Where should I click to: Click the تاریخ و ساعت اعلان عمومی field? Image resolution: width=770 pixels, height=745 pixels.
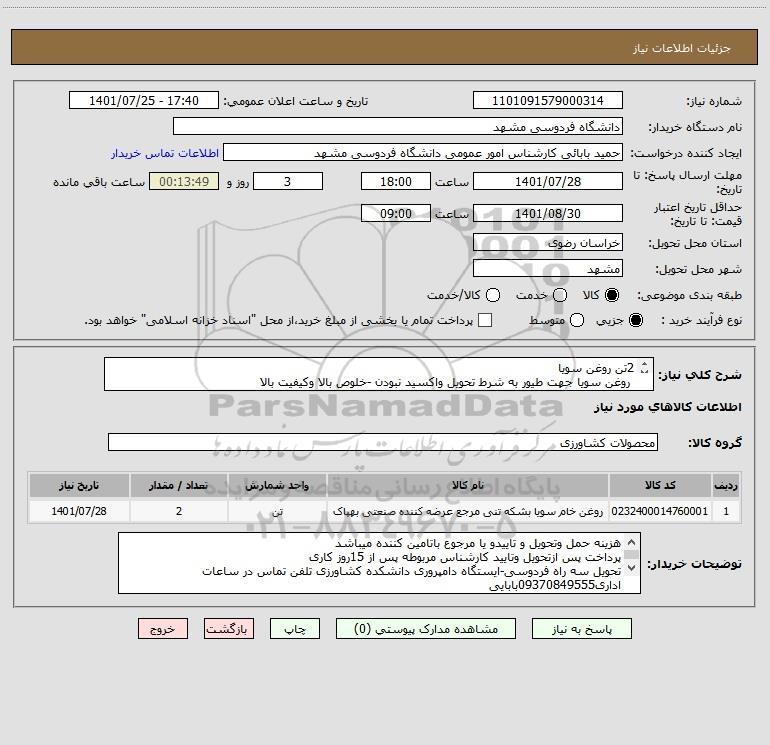tap(144, 100)
